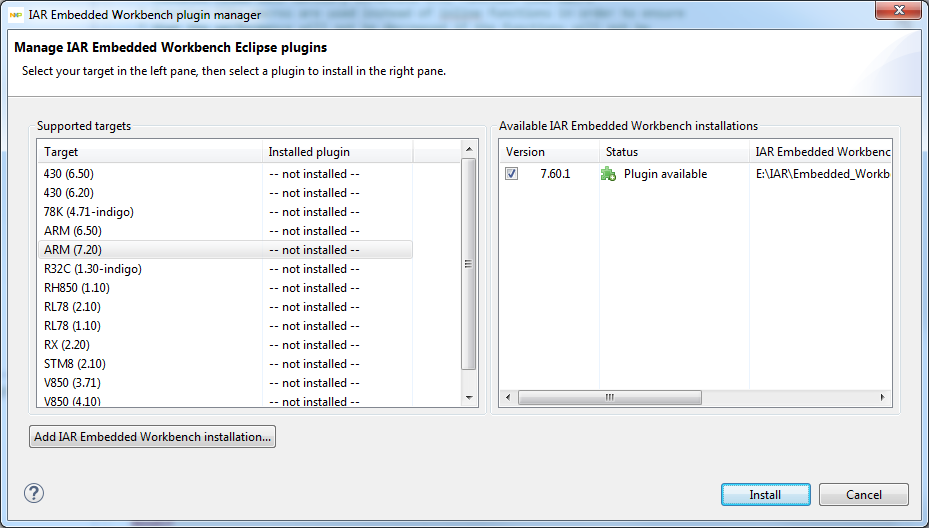Select the RL78 (2.10) target
Screen dimensions: 929x528
pos(225,306)
